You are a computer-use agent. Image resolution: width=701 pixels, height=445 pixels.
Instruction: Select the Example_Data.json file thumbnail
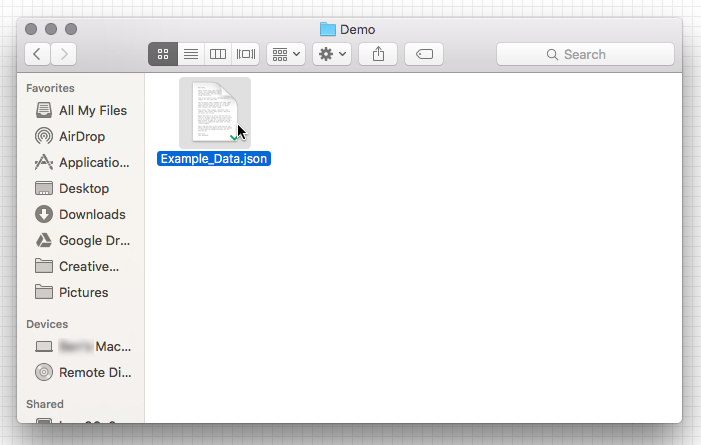tap(214, 112)
